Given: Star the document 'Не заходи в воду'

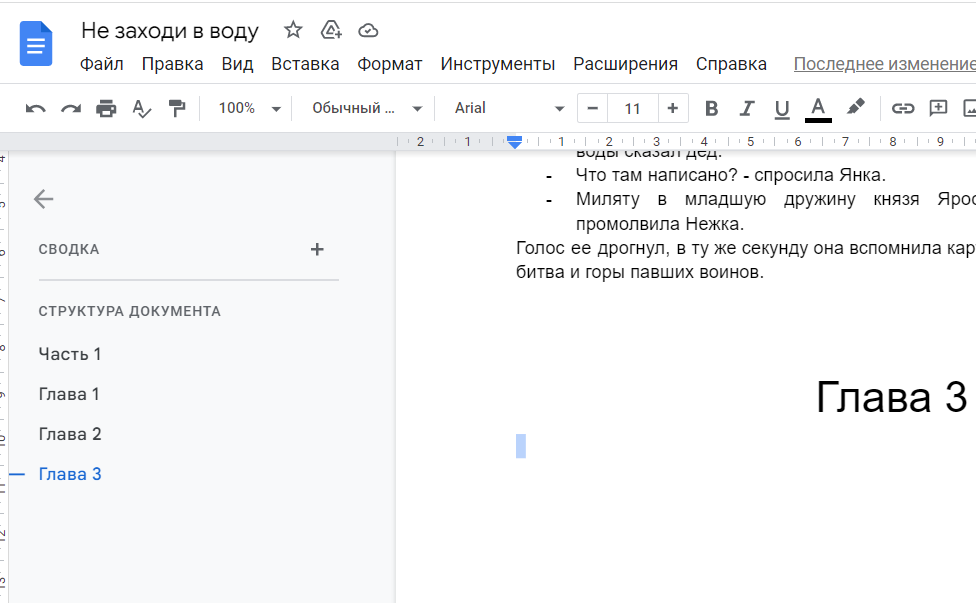Looking at the screenshot, I should (293, 30).
